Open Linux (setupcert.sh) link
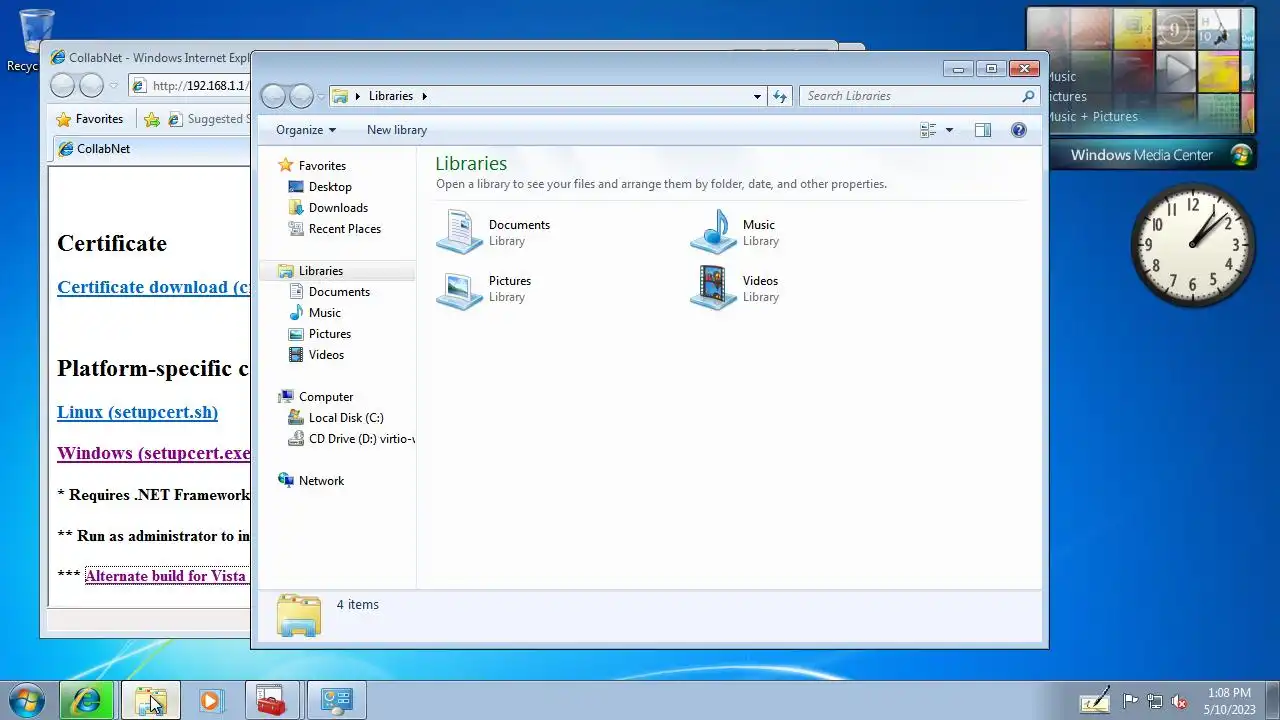1280x720 pixels. click(137, 412)
